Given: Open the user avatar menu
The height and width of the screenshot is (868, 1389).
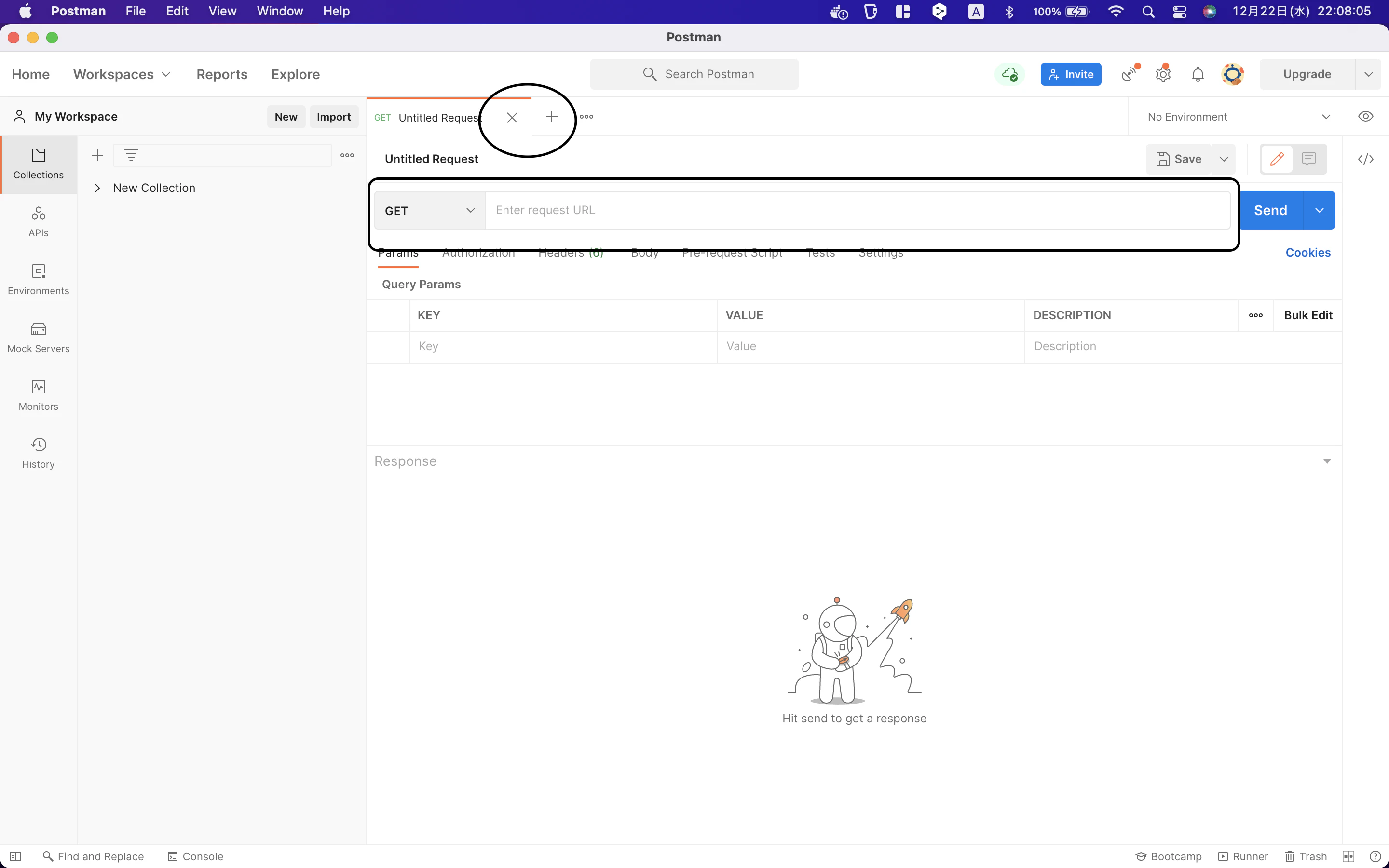Looking at the screenshot, I should point(1233,74).
